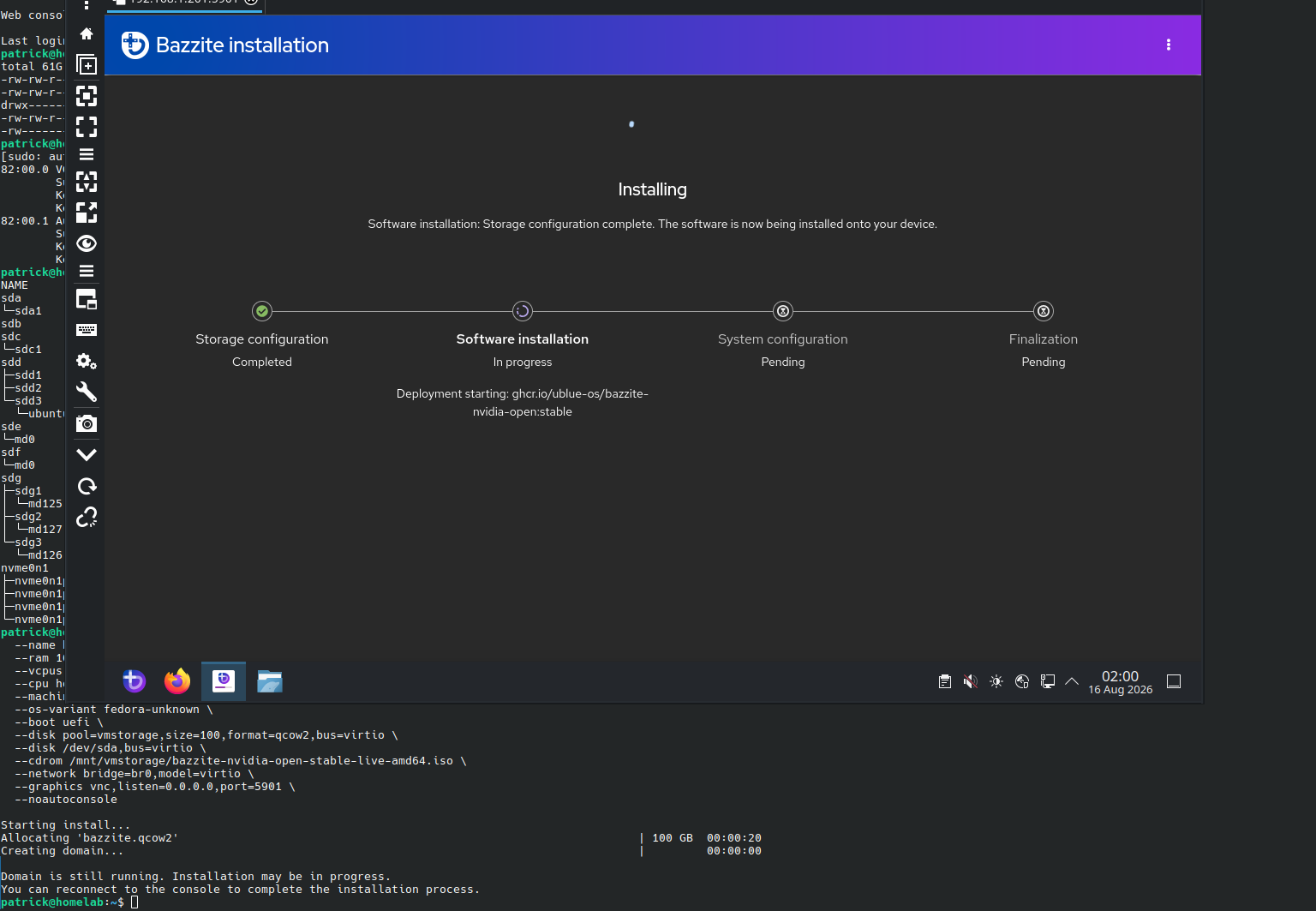Launch Firefox from the taskbar
This screenshot has height=911, width=1316.
tap(177, 681)
